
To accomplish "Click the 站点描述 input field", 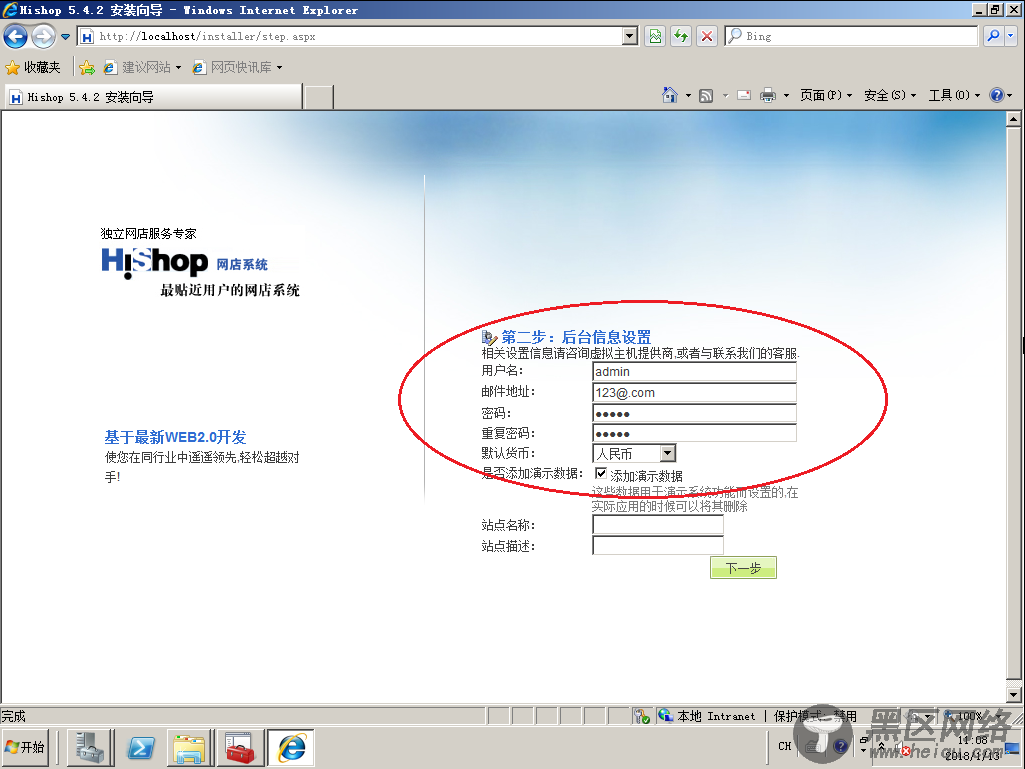I will tap(658, 545).
